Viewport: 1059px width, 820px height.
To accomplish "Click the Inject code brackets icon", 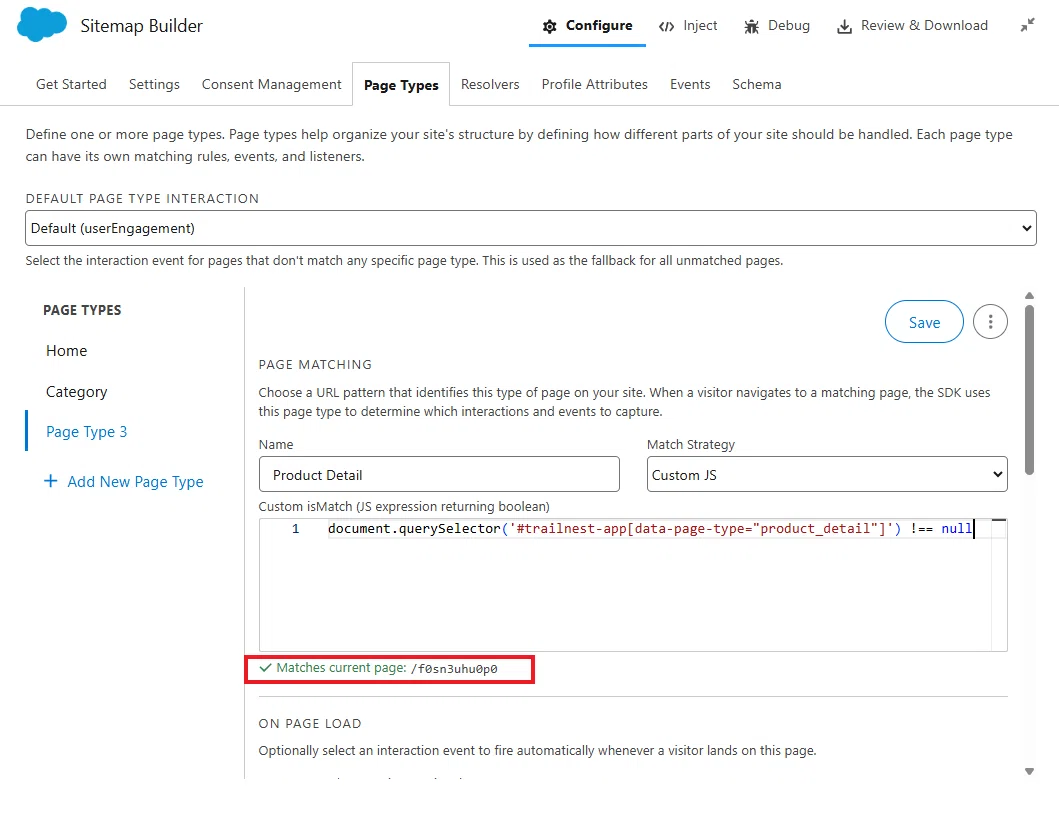I will 667,26.
